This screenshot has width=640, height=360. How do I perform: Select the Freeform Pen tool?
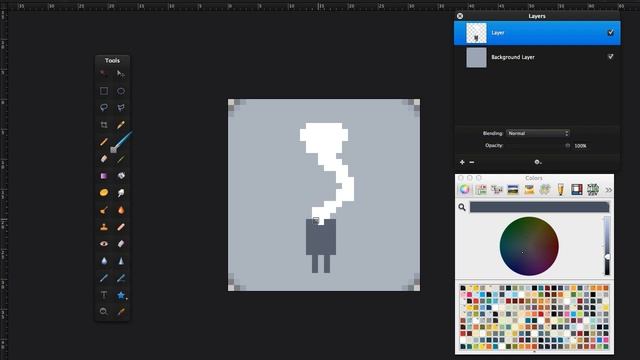pyautogui.click(x=121, y=278)
